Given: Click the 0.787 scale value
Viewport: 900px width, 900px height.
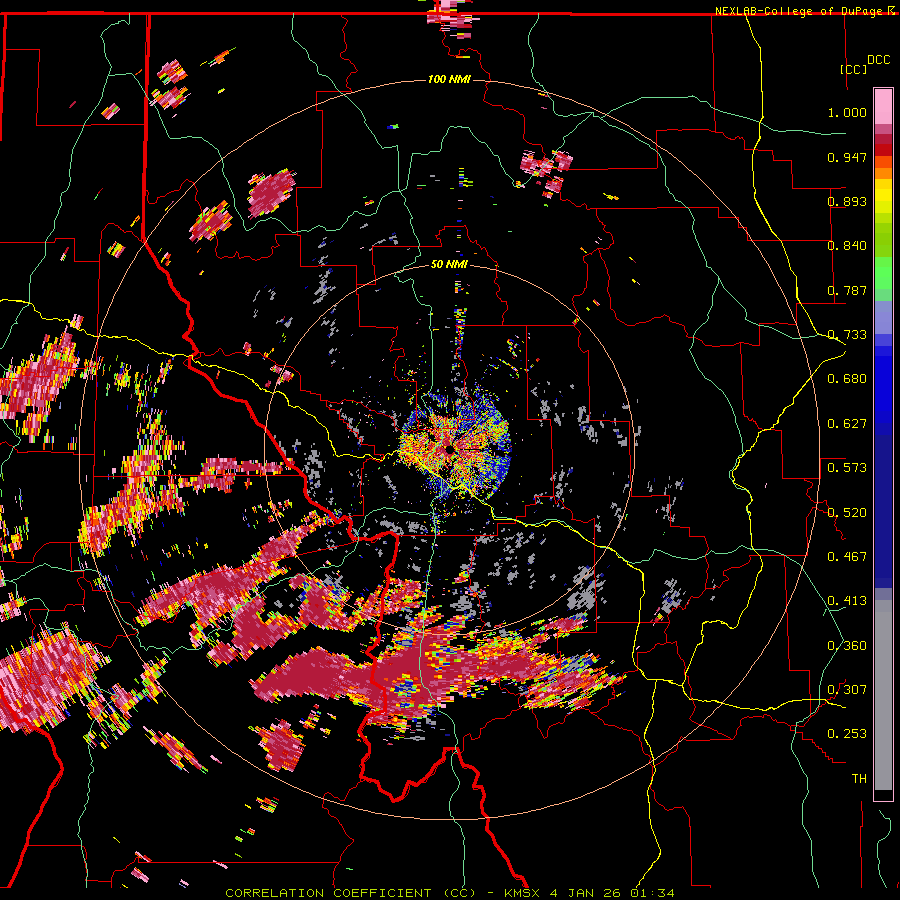Looking at the screenshot, I should tap(847, 290).
